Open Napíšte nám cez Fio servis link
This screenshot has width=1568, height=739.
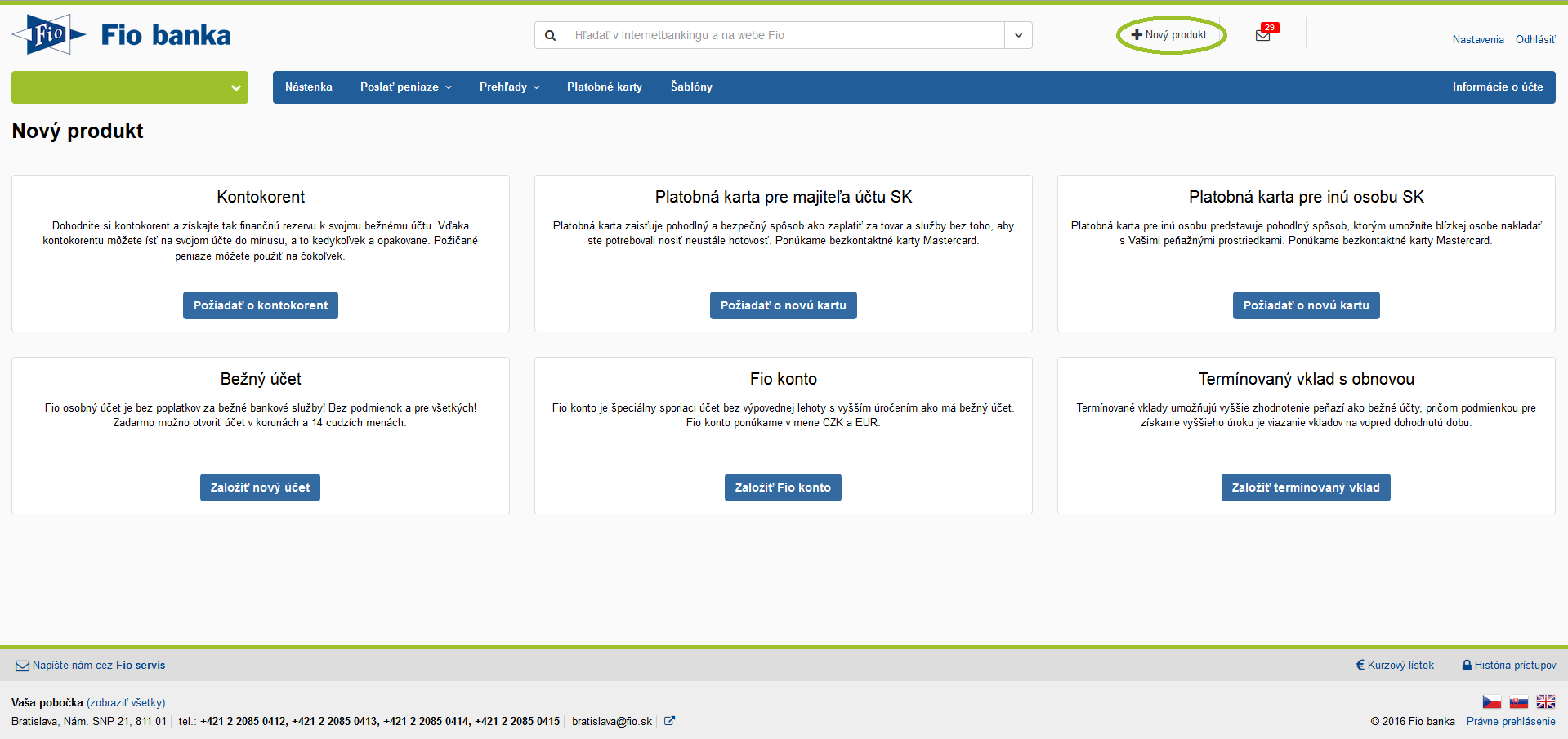pos(91,666)
